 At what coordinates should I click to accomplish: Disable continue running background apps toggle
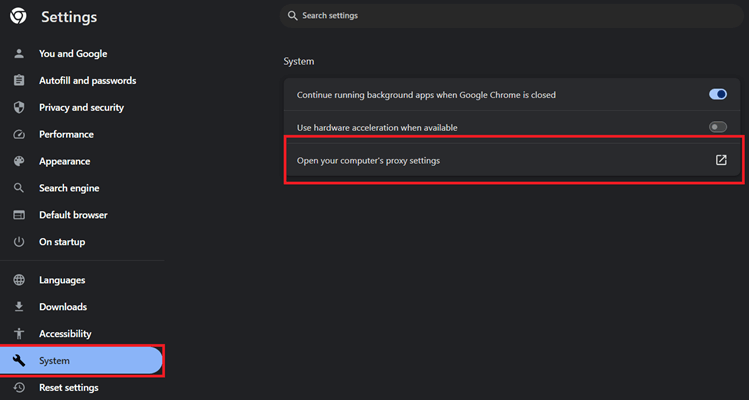click(x=717, y=95)
